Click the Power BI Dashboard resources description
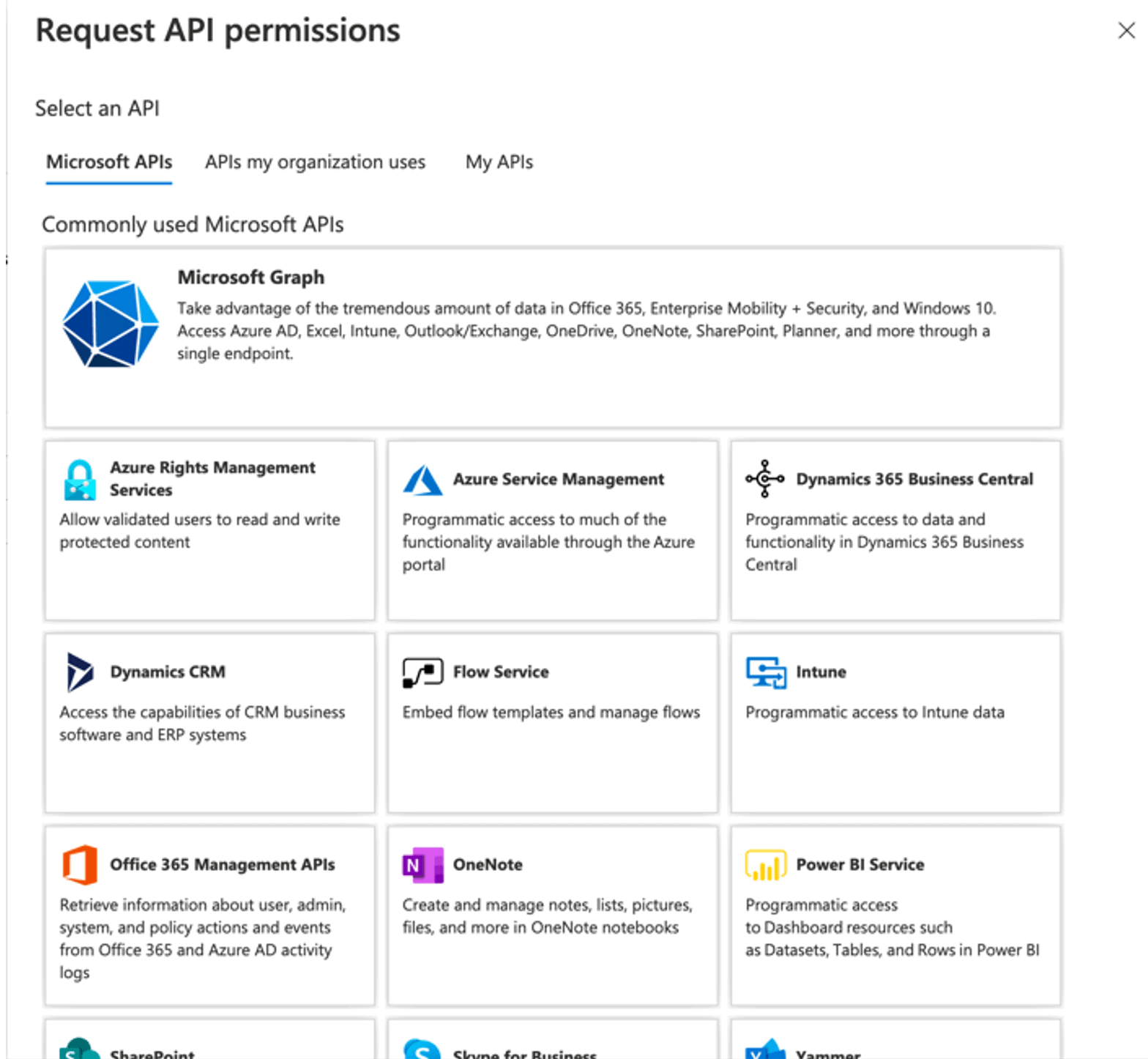 (x=892, y=928)
